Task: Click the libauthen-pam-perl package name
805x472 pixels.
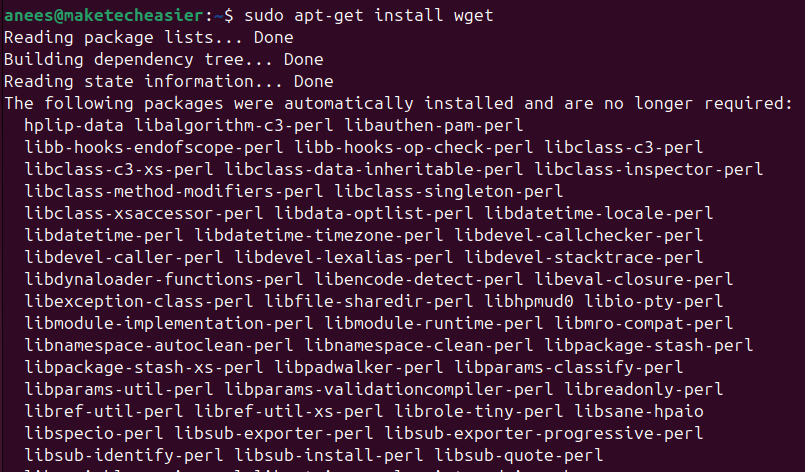Action: click(433, 126)
